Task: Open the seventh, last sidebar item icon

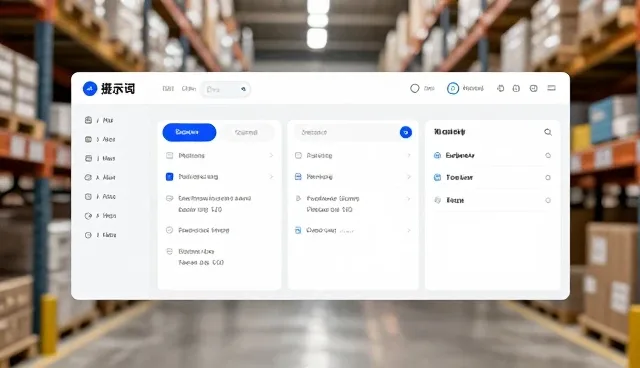Action: click(x=88, y=235)
